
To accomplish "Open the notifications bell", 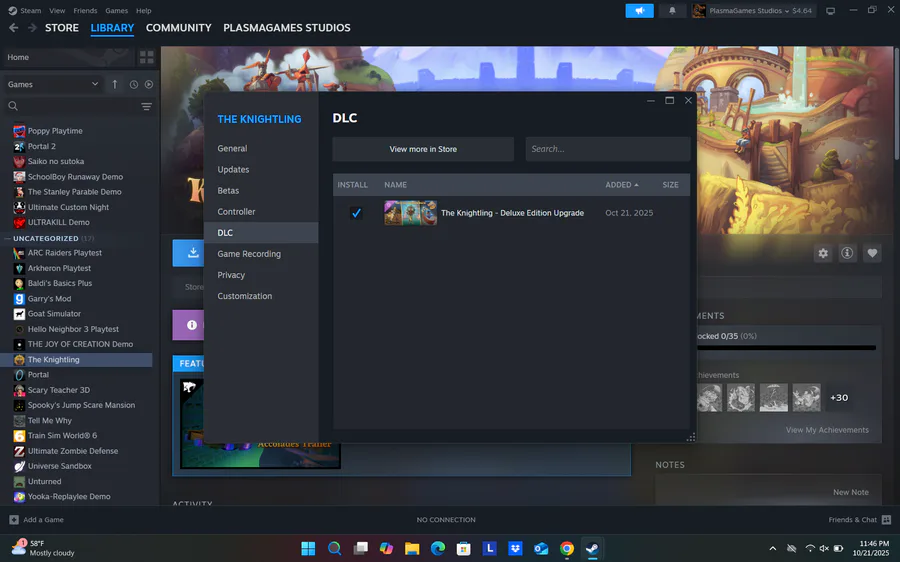I will tap(672, 10).
